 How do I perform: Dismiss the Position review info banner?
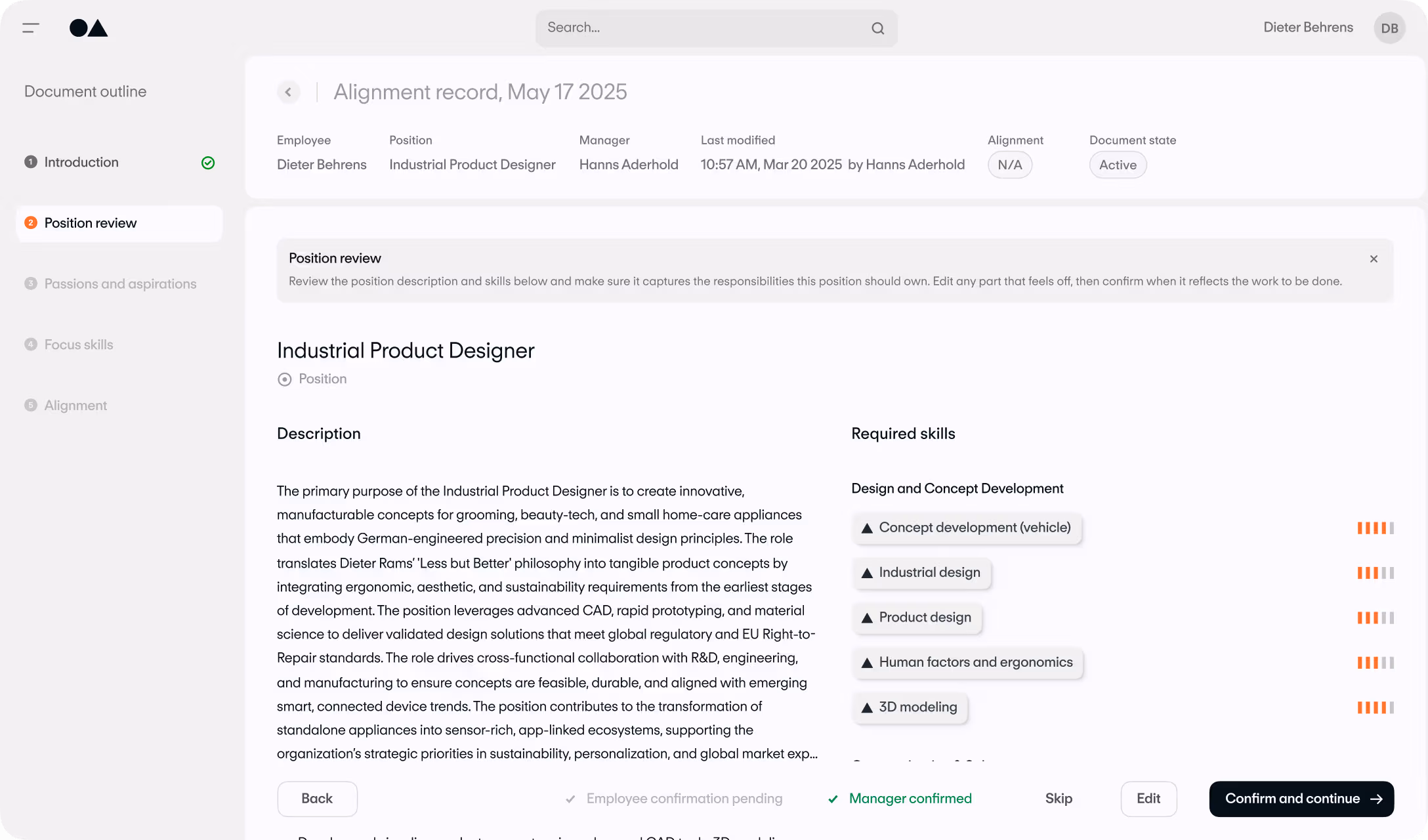[x=1374, y=259]
